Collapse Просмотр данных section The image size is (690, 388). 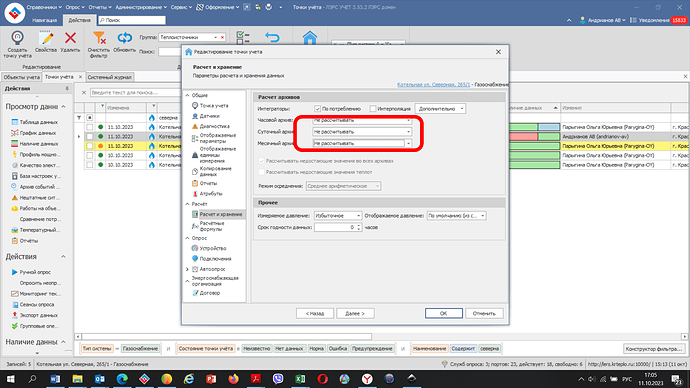click(63, 107)
